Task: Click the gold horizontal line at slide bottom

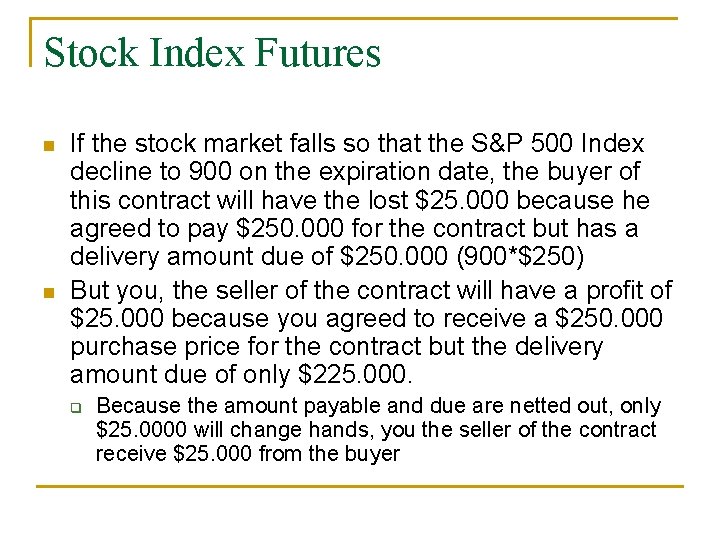Action: click(x=359, y=487)
